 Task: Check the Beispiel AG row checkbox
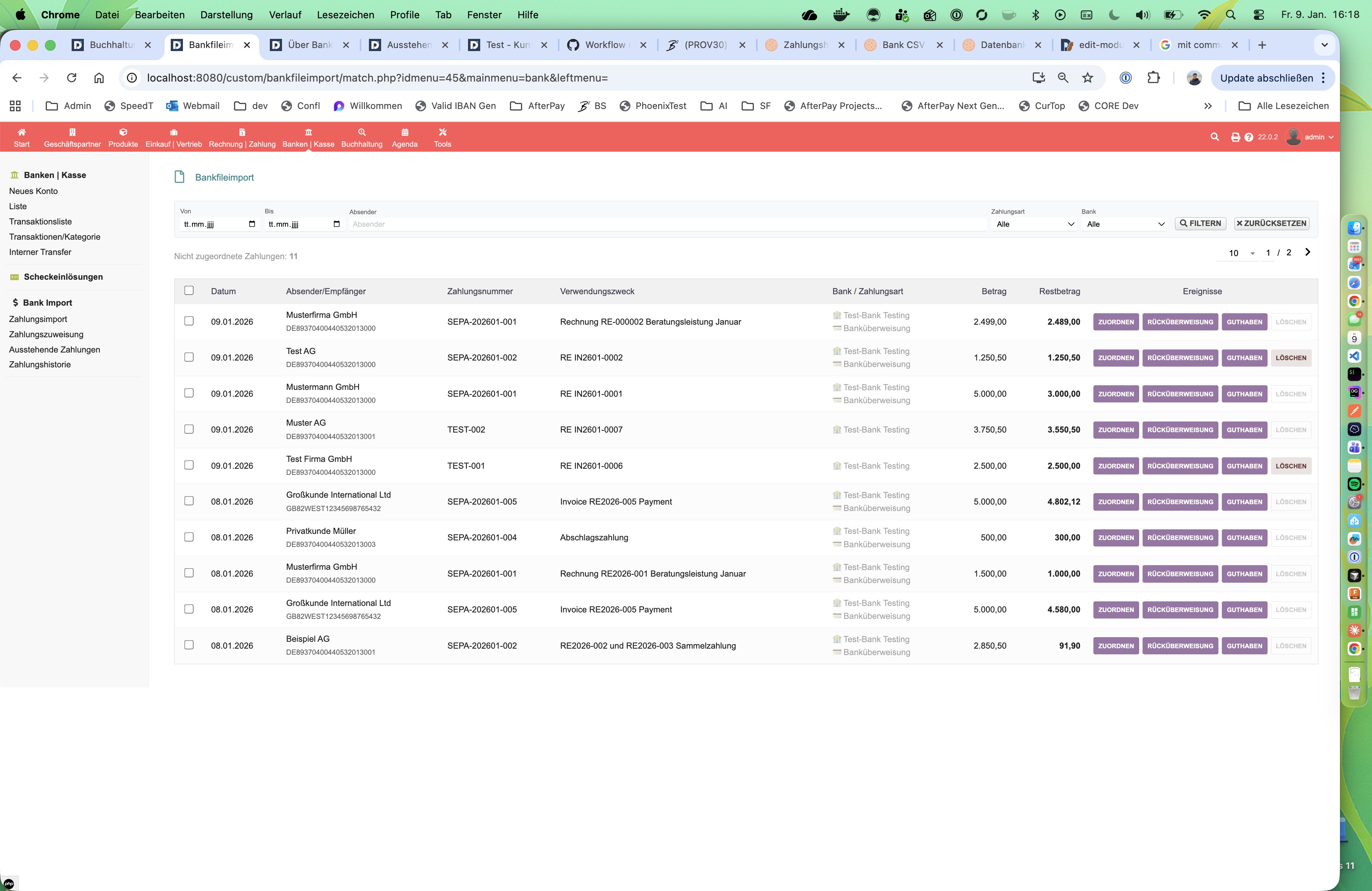pyautogui.click(x=189, y=645)
